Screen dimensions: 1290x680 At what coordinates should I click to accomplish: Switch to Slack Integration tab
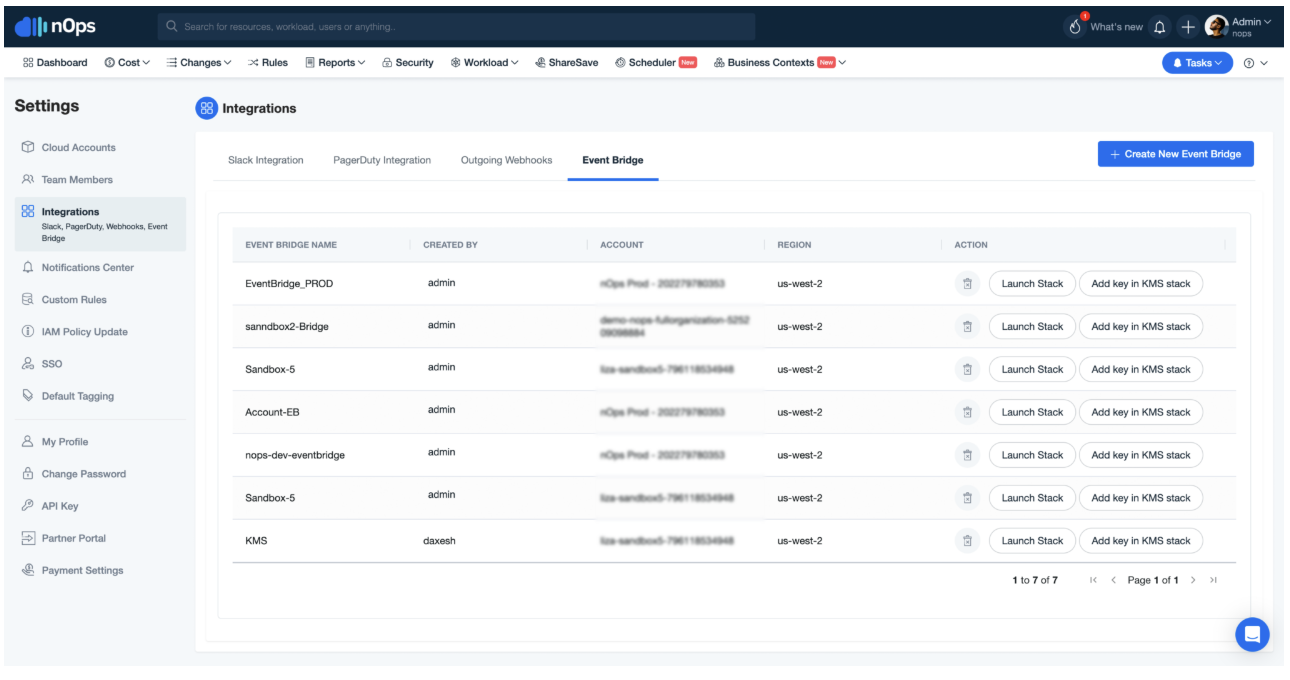point(266,160)
